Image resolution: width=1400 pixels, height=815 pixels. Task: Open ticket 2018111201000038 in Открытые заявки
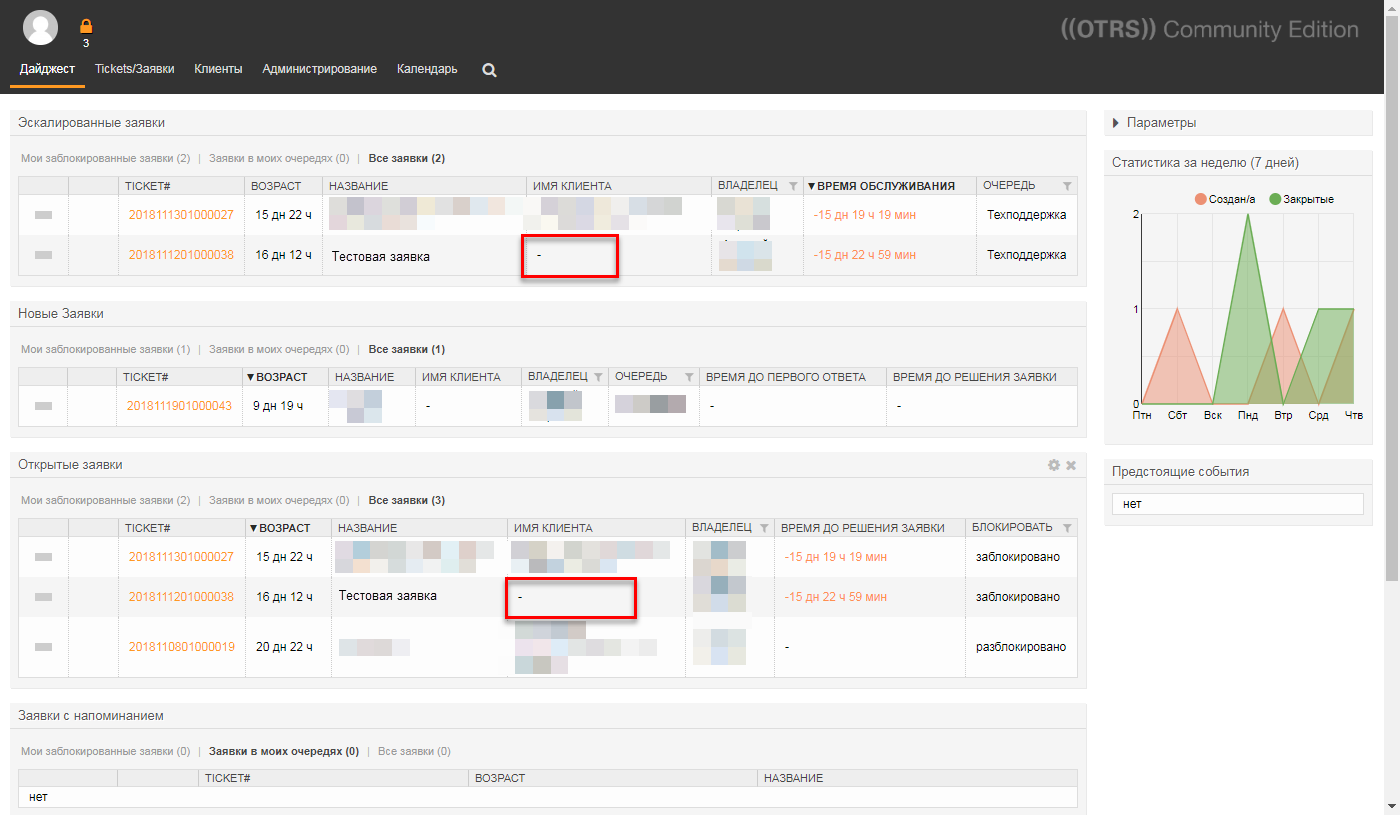[181, 597]
